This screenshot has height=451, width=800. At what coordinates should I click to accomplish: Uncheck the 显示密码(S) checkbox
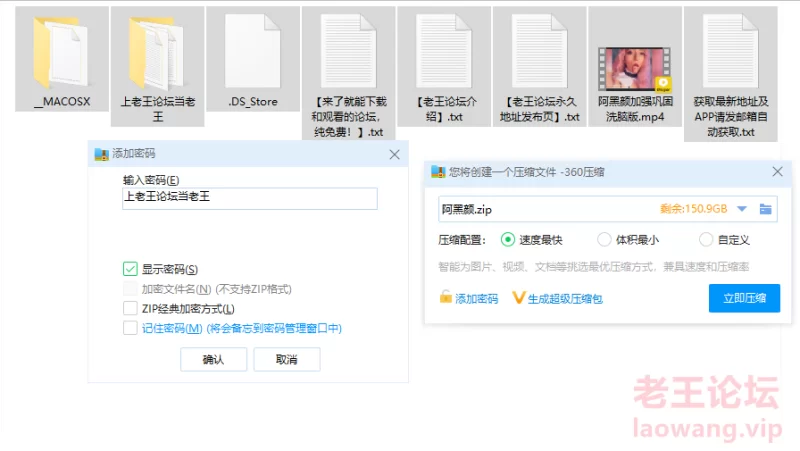tap(130, 269)
